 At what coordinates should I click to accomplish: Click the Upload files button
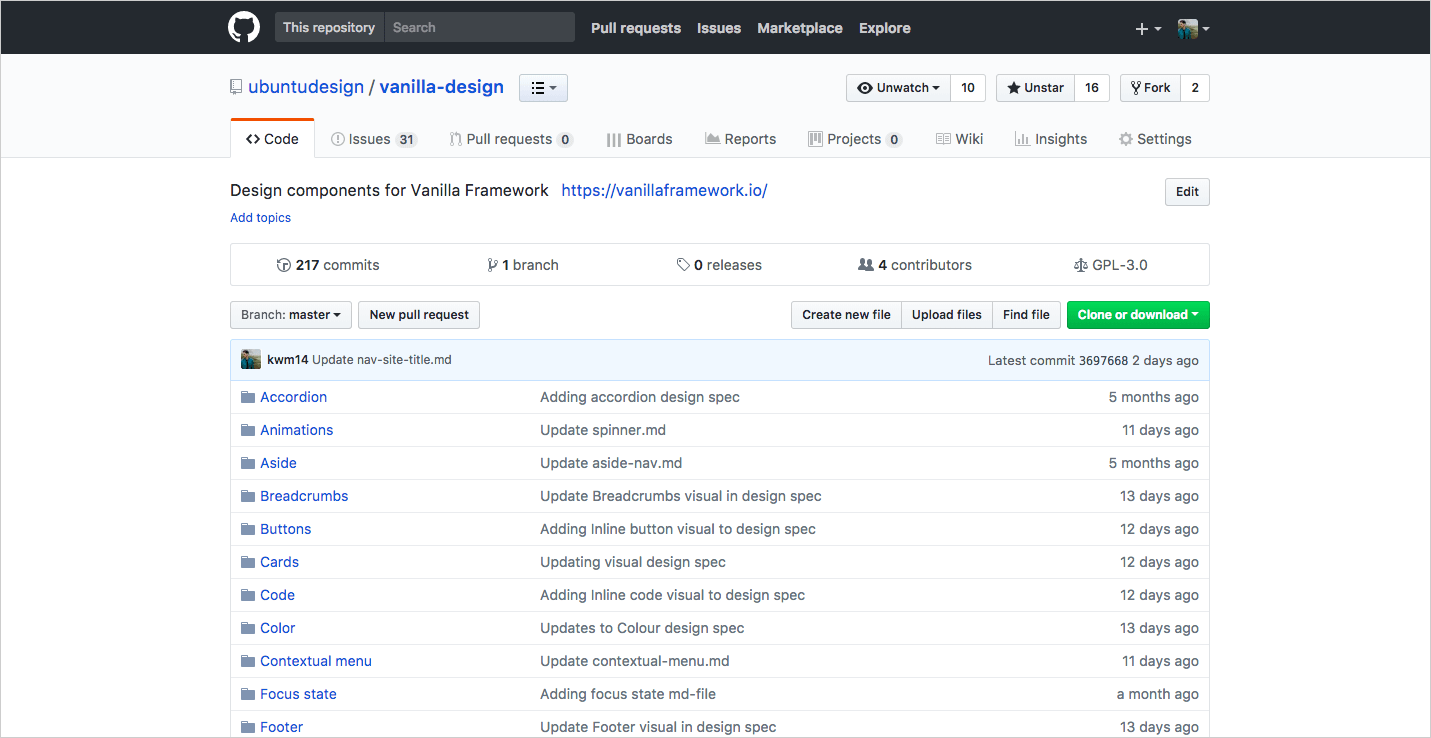947,315
